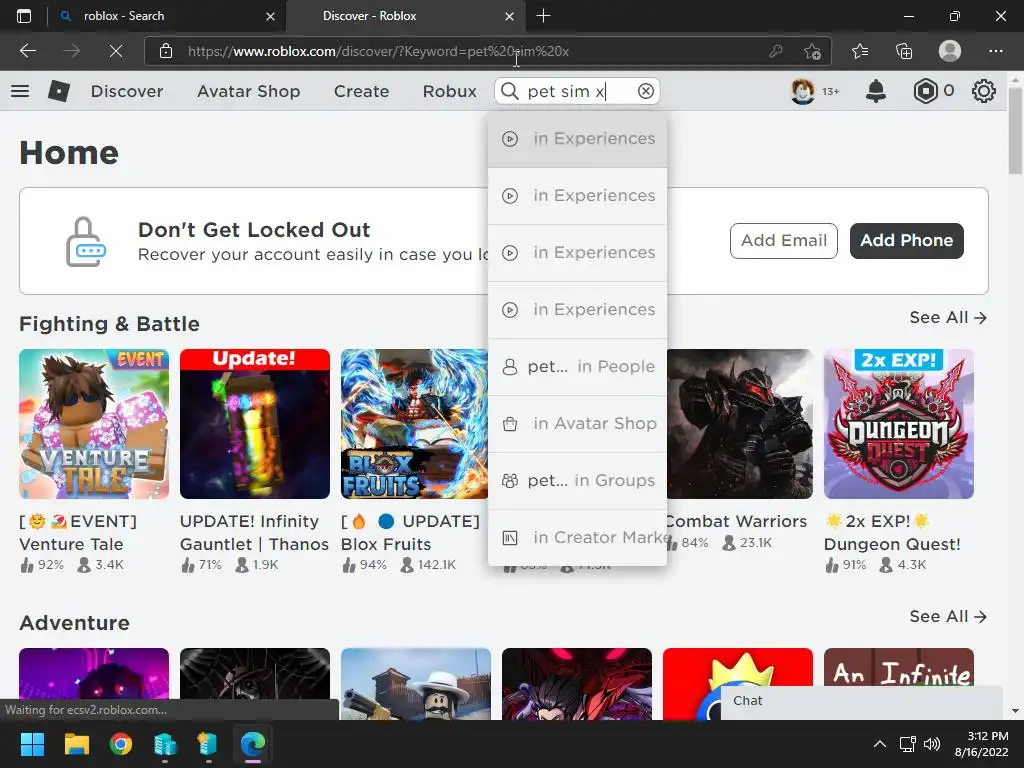Open Venture Tale game thumbnail
Screen dimensions: 1024x768
[x=94, y=424]
